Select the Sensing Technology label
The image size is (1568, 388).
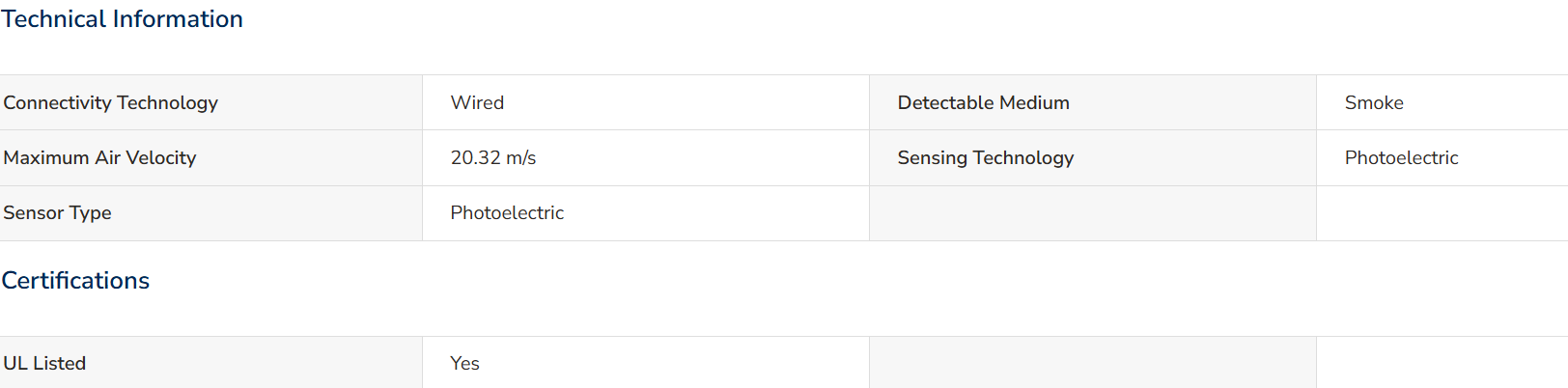pyautogui.click(x=985, y=158)
